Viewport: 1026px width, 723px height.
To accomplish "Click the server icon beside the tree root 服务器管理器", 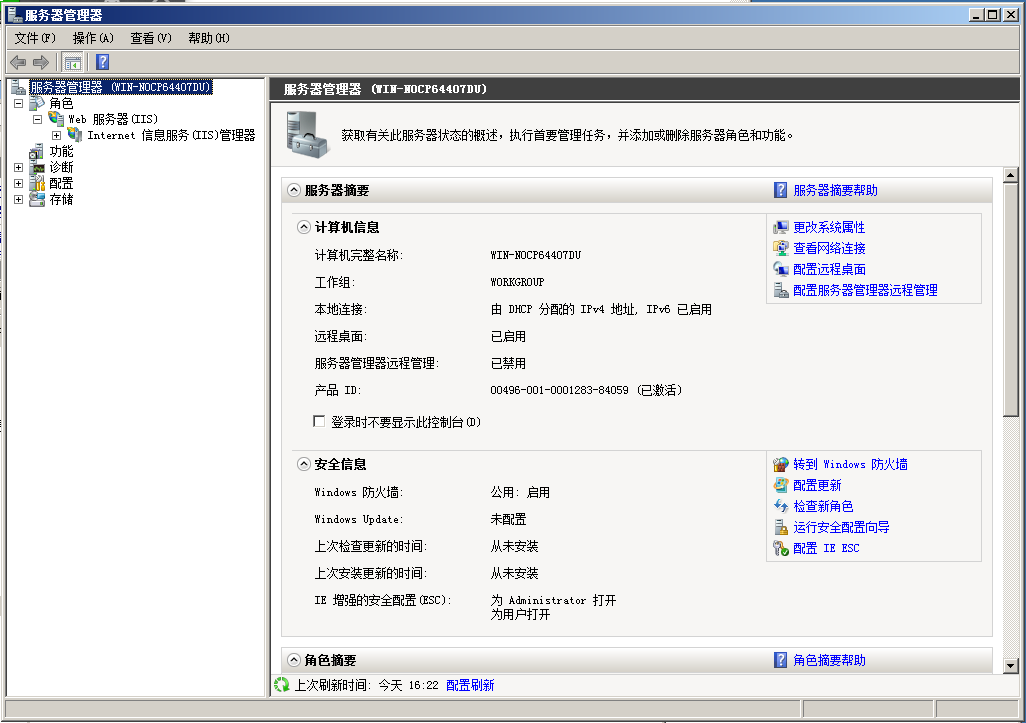I will tap(18, 87).
